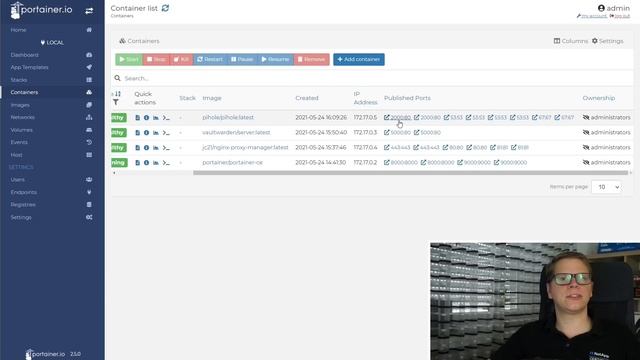640x360 pixels.
Task: Open inspect icon for portainer-ce container
Action: coord(147,162)
